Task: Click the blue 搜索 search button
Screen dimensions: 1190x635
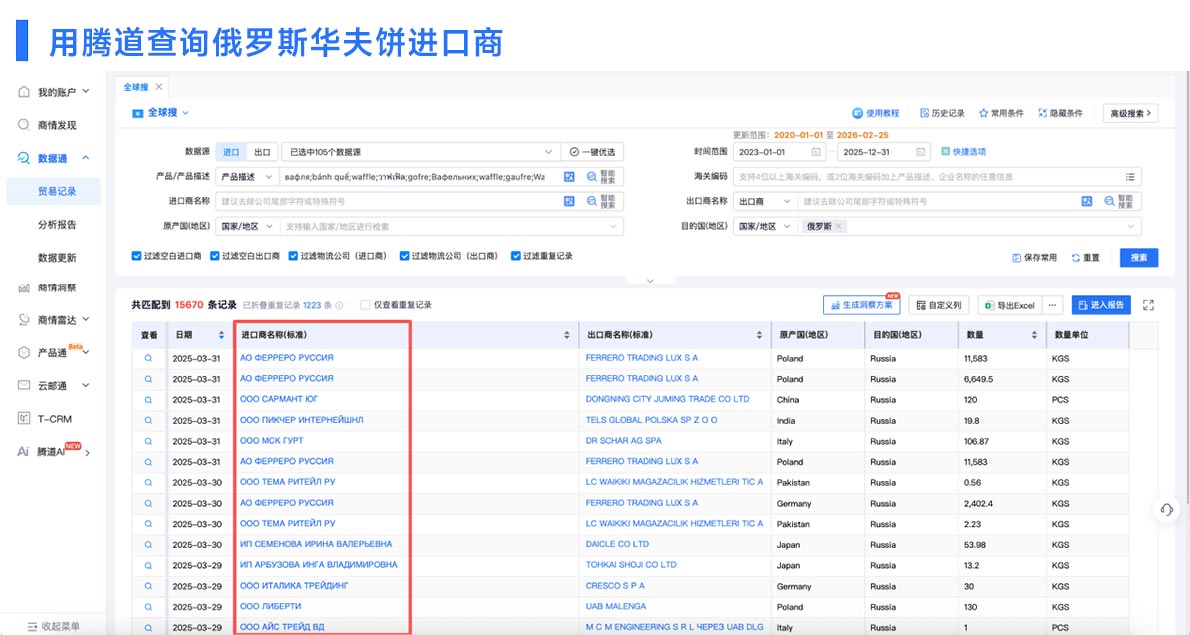Action: 1139,257
